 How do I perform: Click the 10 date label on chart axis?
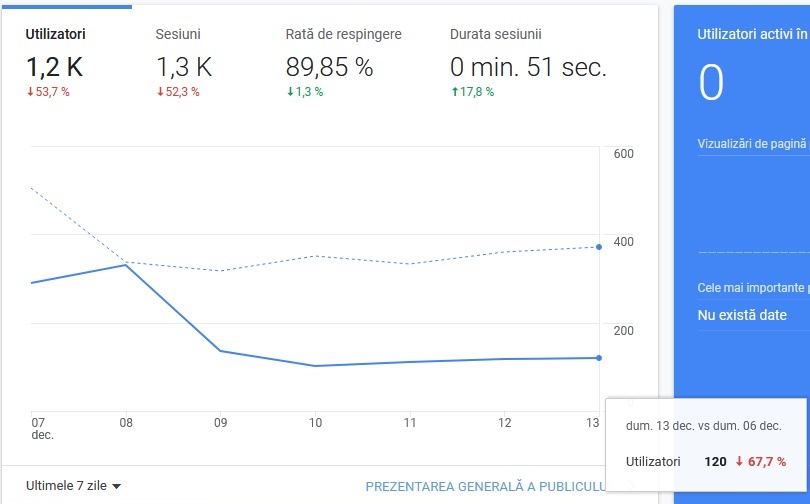click(x=315, y=423)
